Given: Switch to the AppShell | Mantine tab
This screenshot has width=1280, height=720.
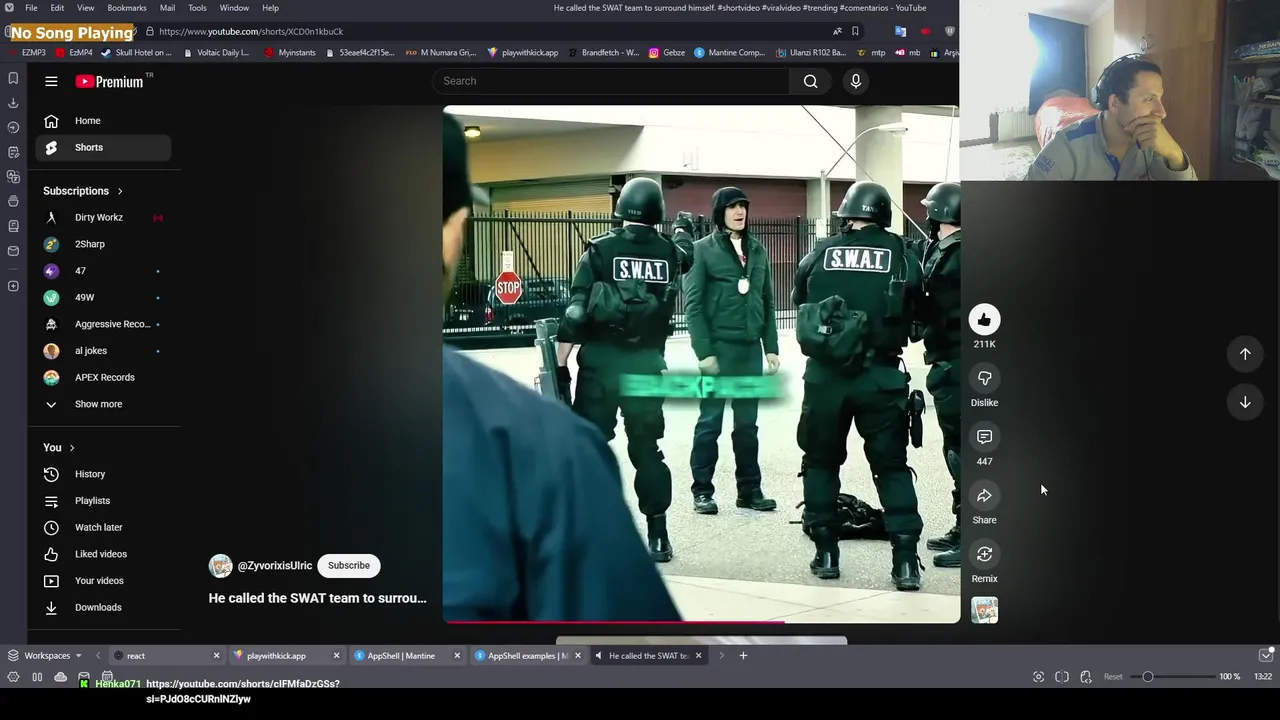Looking at the screenshot, I should click(405, 656).
